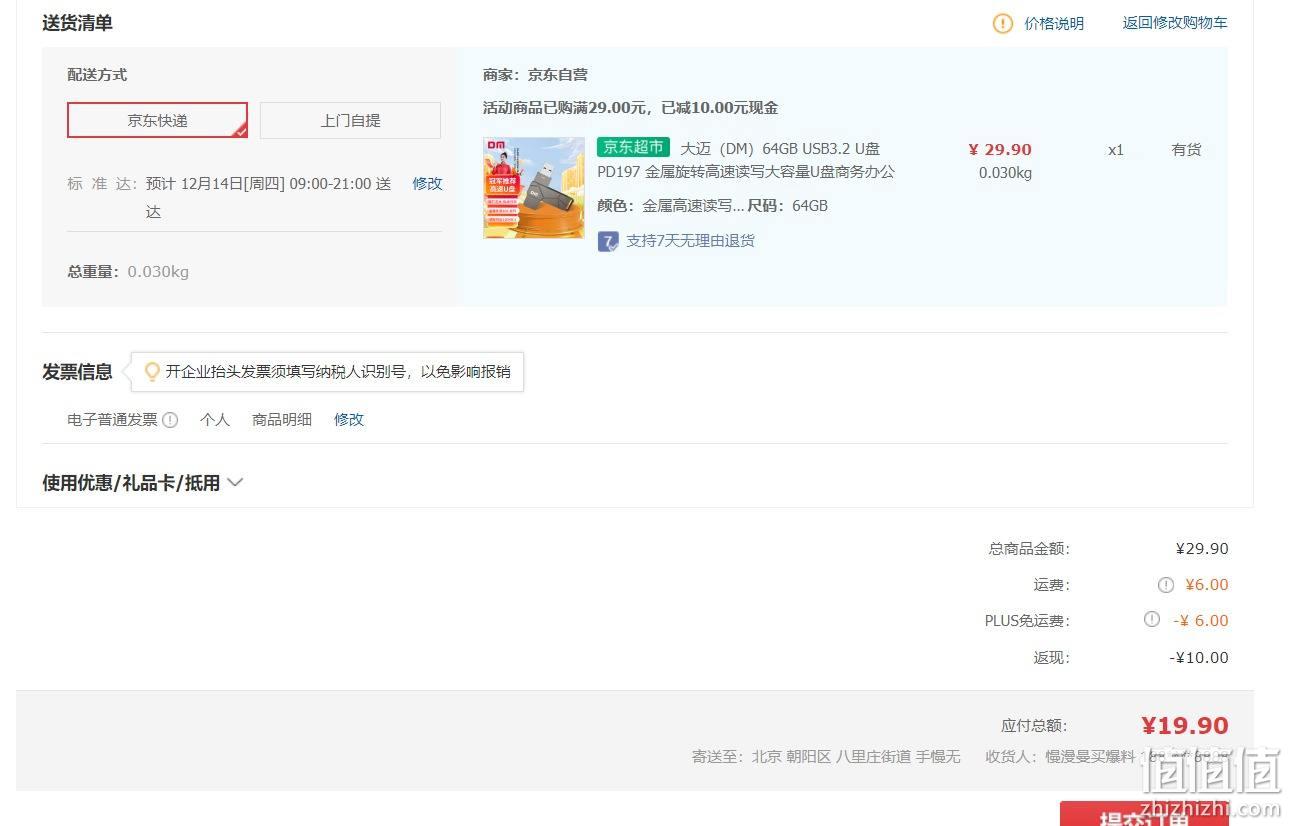Click the 返现 -¥10.00 value
The height and width of the screenshot is (826, 1290).
coord(1199,657)
